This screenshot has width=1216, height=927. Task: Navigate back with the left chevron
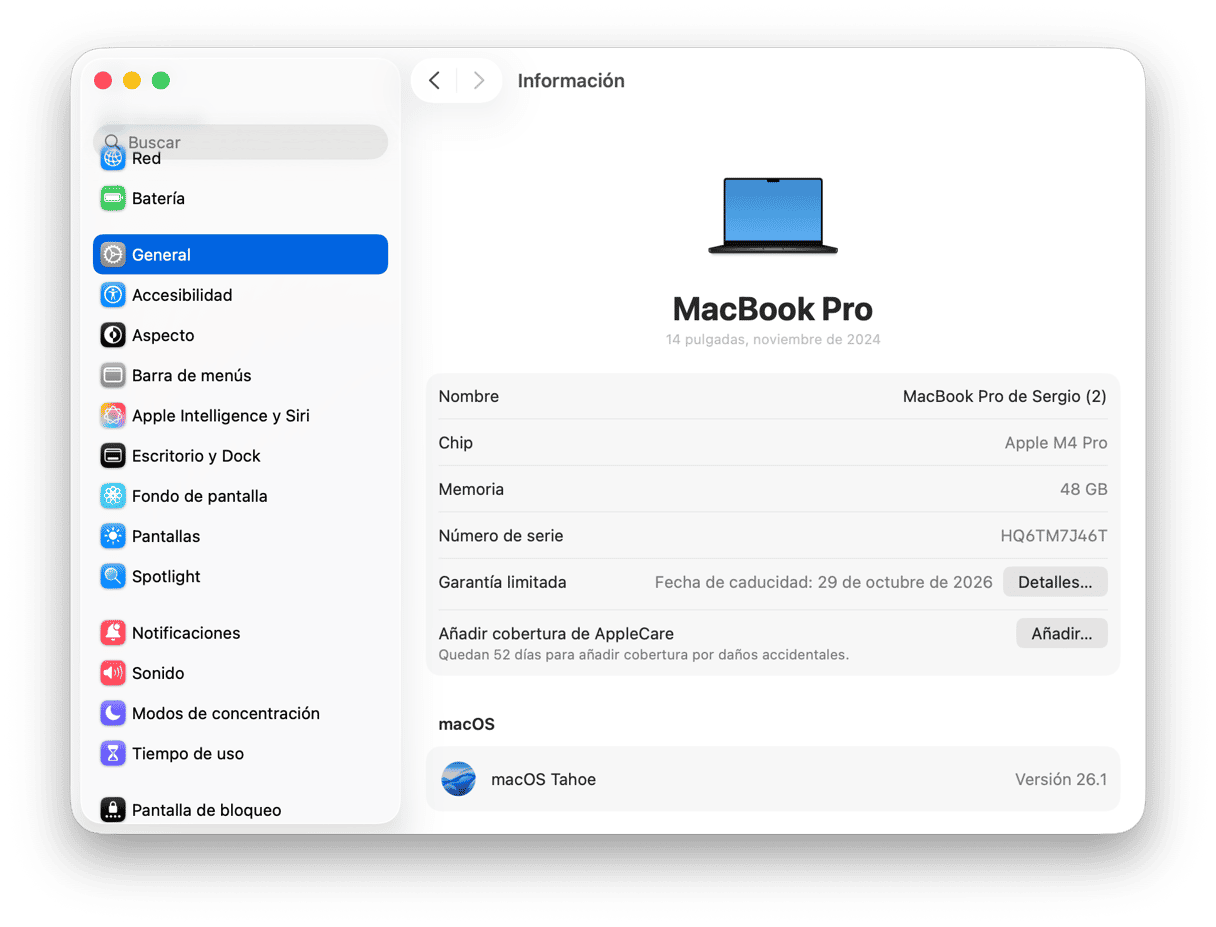(434, 81)
